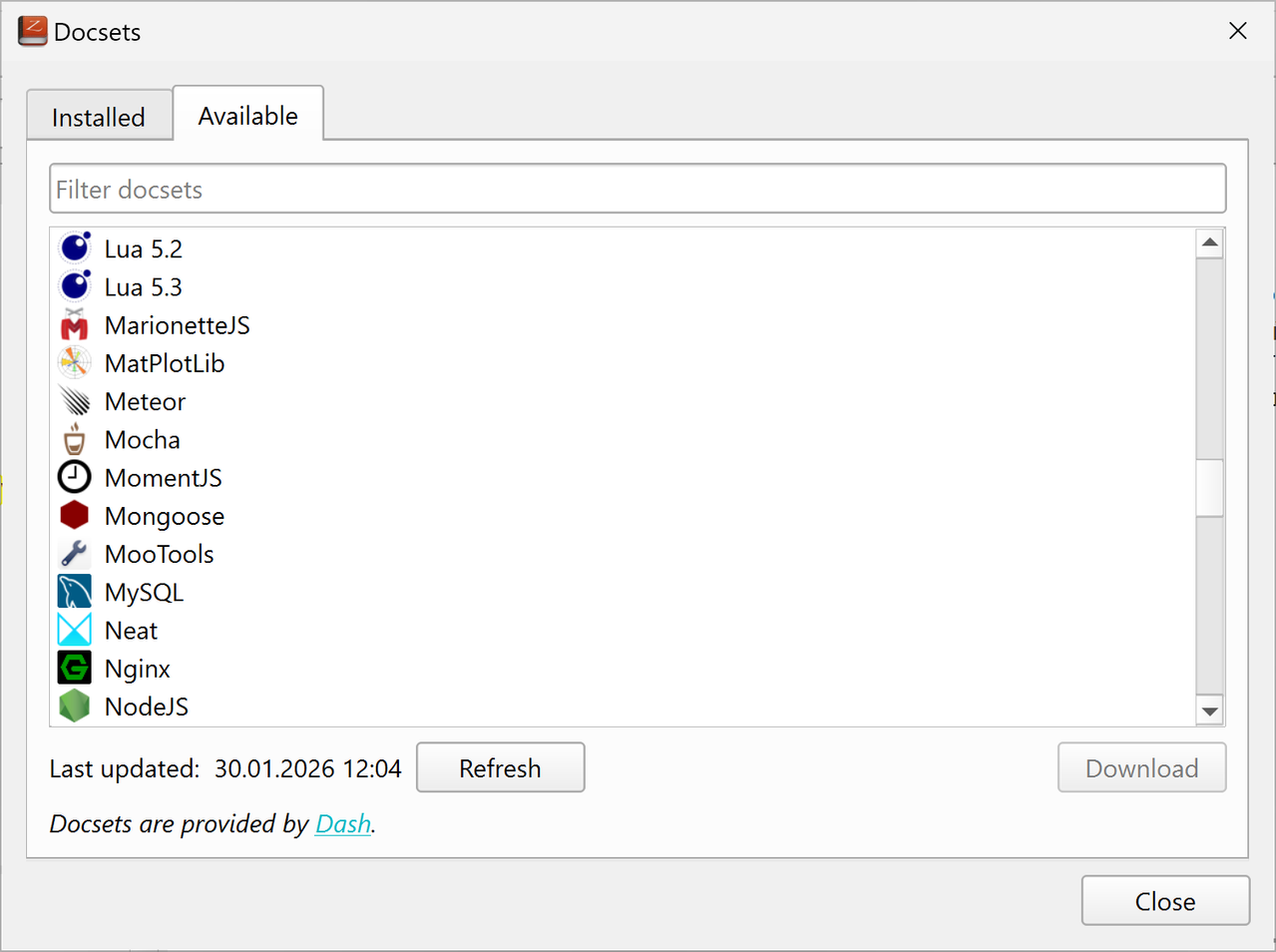This screenshot has height=952, width=1276.
Task: Select the MooTools entry
Action: pos(623,553)
